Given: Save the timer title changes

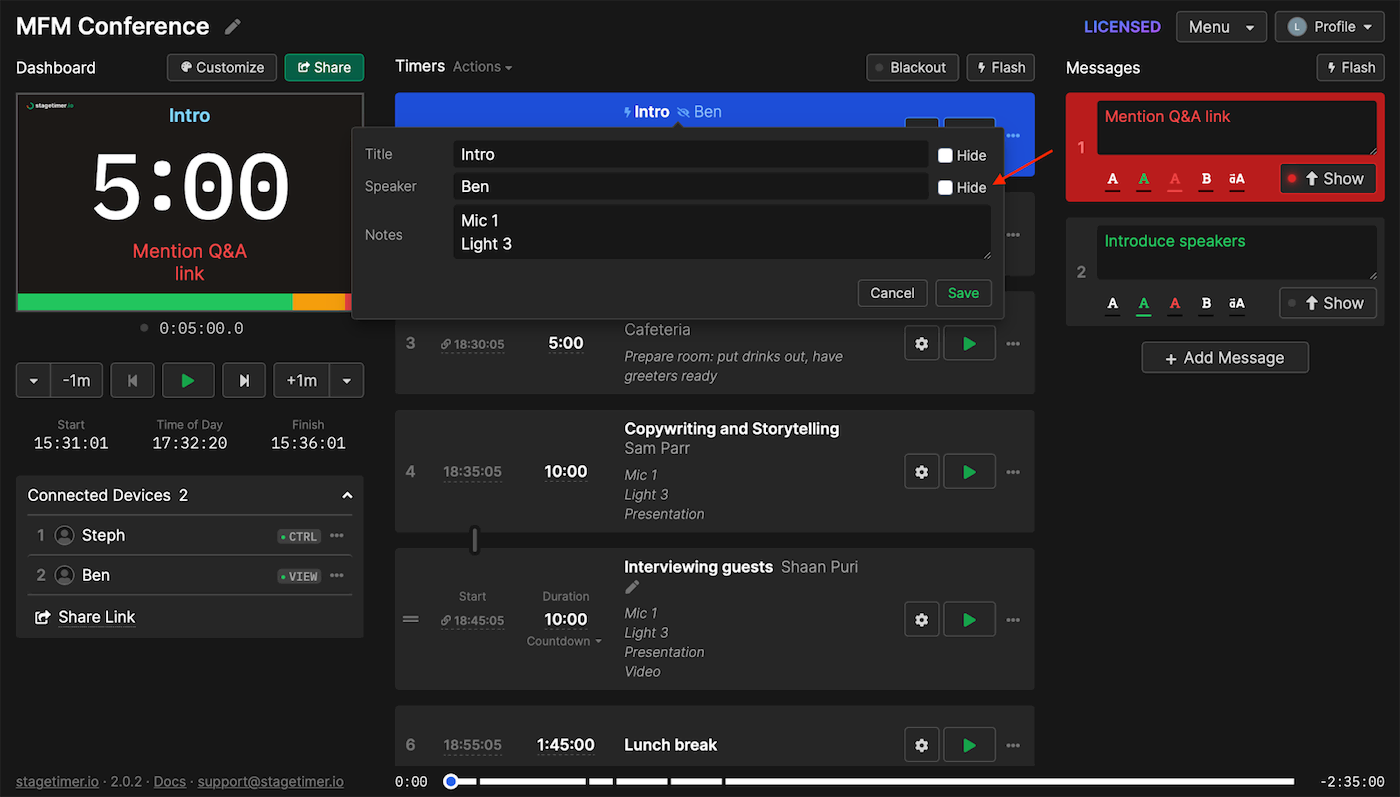Looking at the screenshot, I should pos(963,293).
